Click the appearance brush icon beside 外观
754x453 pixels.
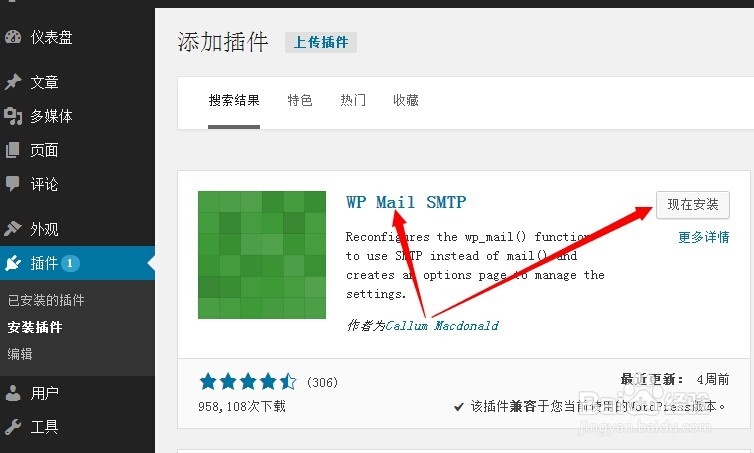pos(13,228)
